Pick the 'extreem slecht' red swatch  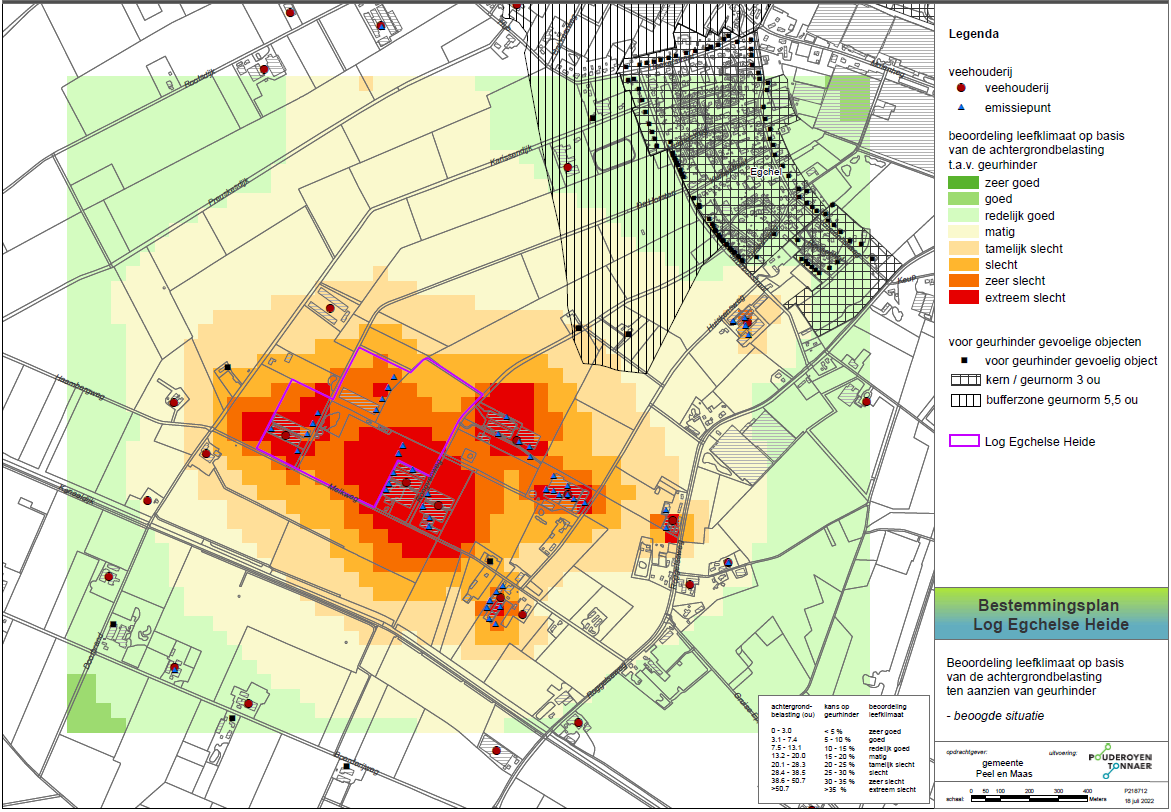tap(963, 298)
